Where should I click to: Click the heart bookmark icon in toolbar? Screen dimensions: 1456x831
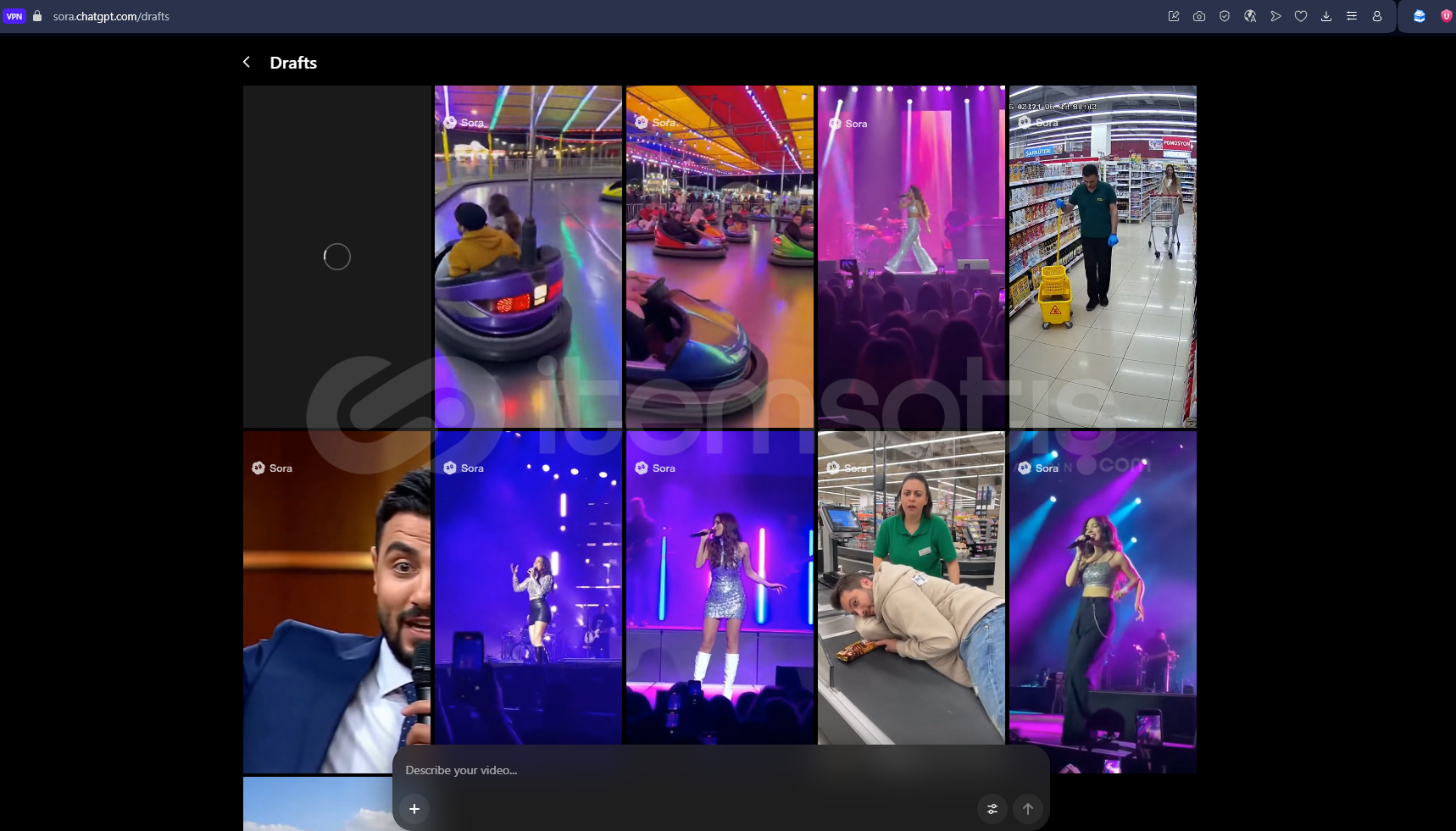coord(1301,16)
